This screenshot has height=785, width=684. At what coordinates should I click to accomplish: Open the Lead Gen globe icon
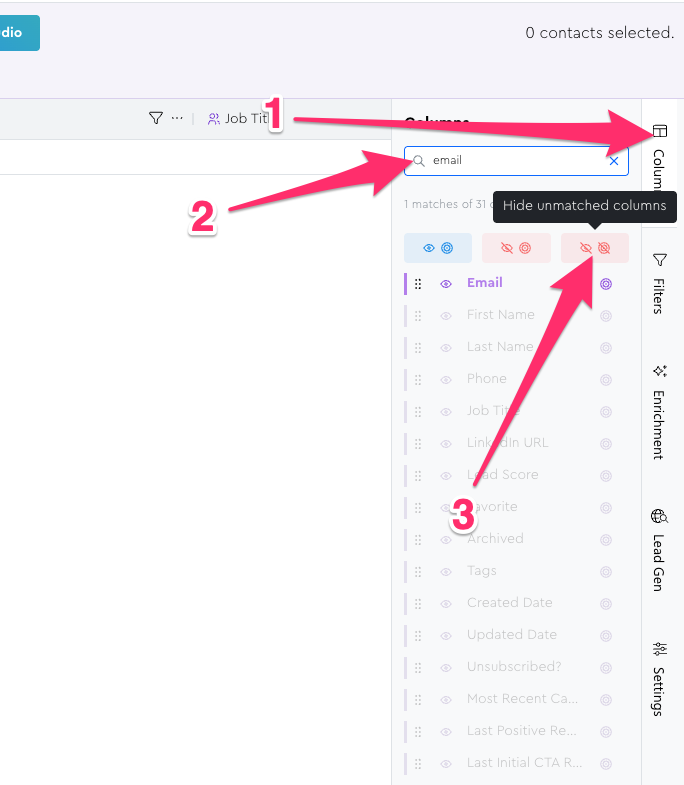click(x=658, y=517)
